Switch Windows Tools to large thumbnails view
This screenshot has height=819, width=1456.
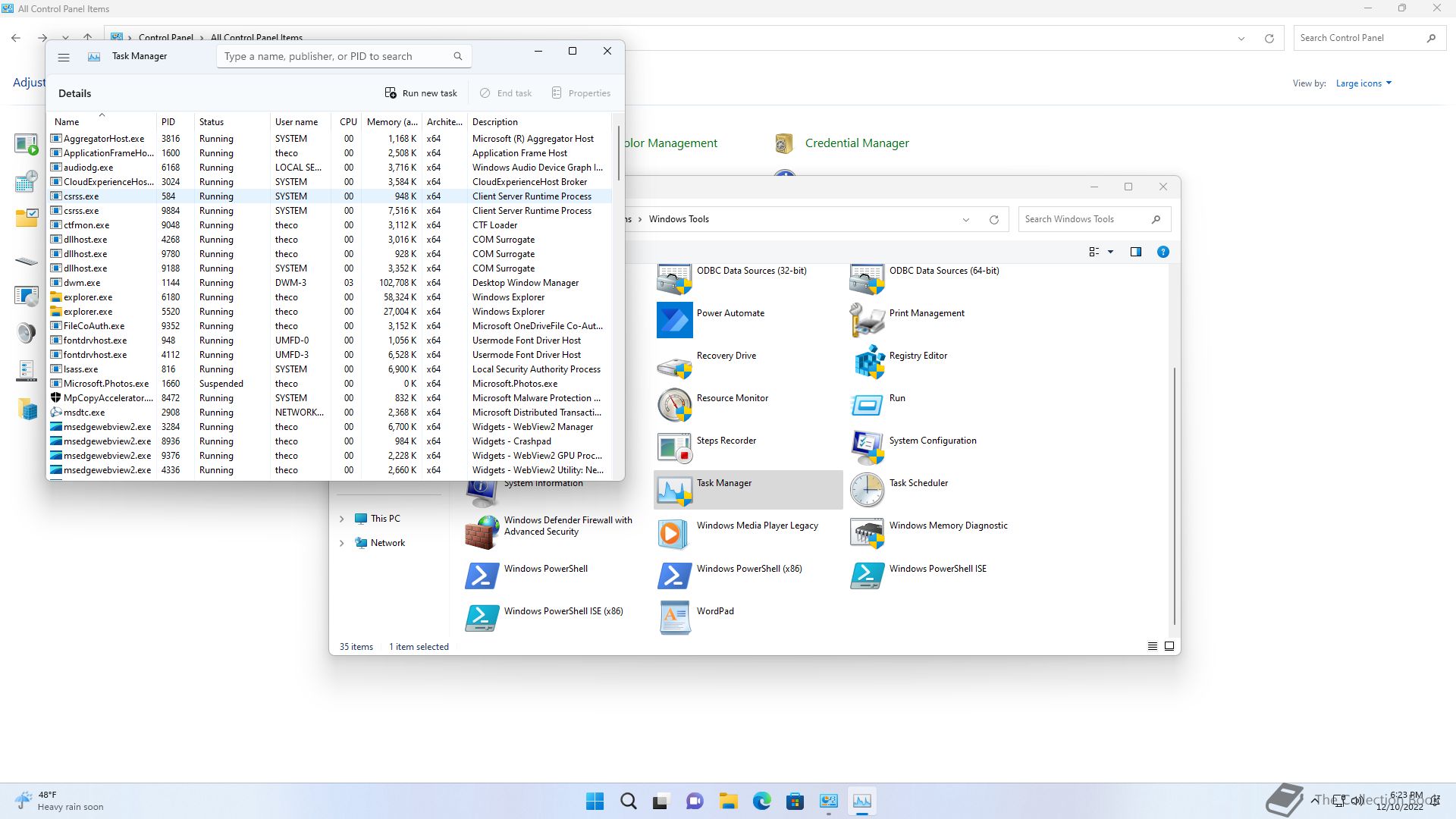(1169, 646)
